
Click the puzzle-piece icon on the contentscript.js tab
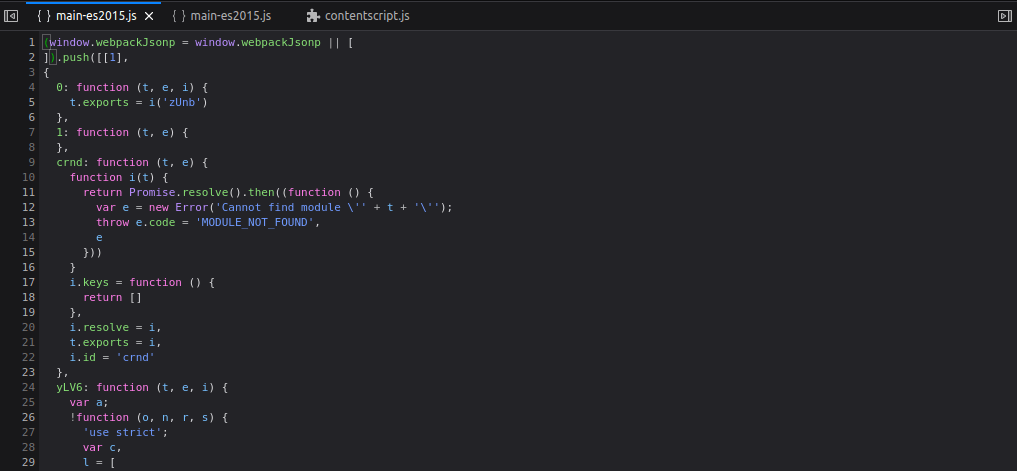[313, 16]
